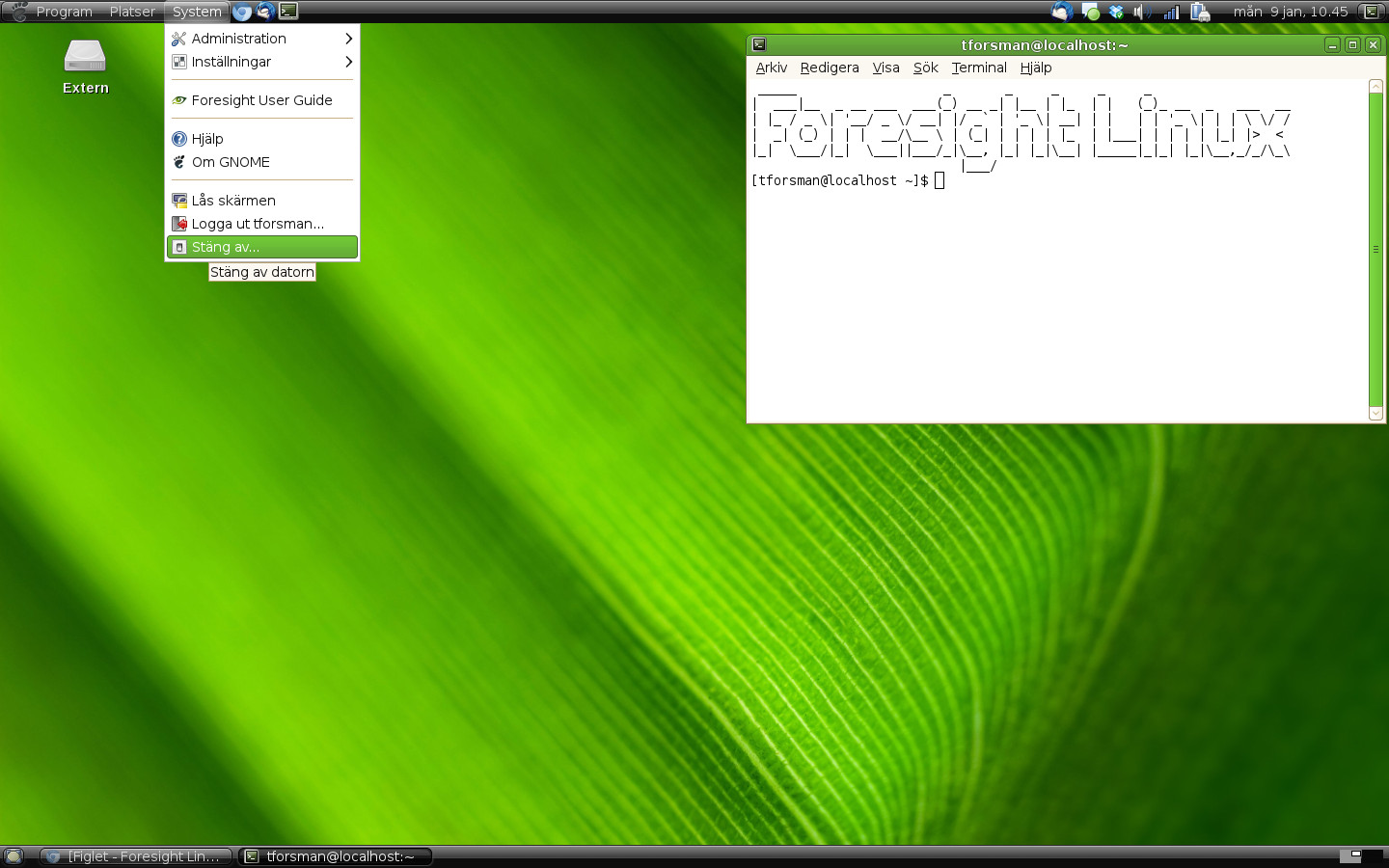Click the Hjälp question mark icon
Viewport: 1389px width, 868px height.
[178, 139]
